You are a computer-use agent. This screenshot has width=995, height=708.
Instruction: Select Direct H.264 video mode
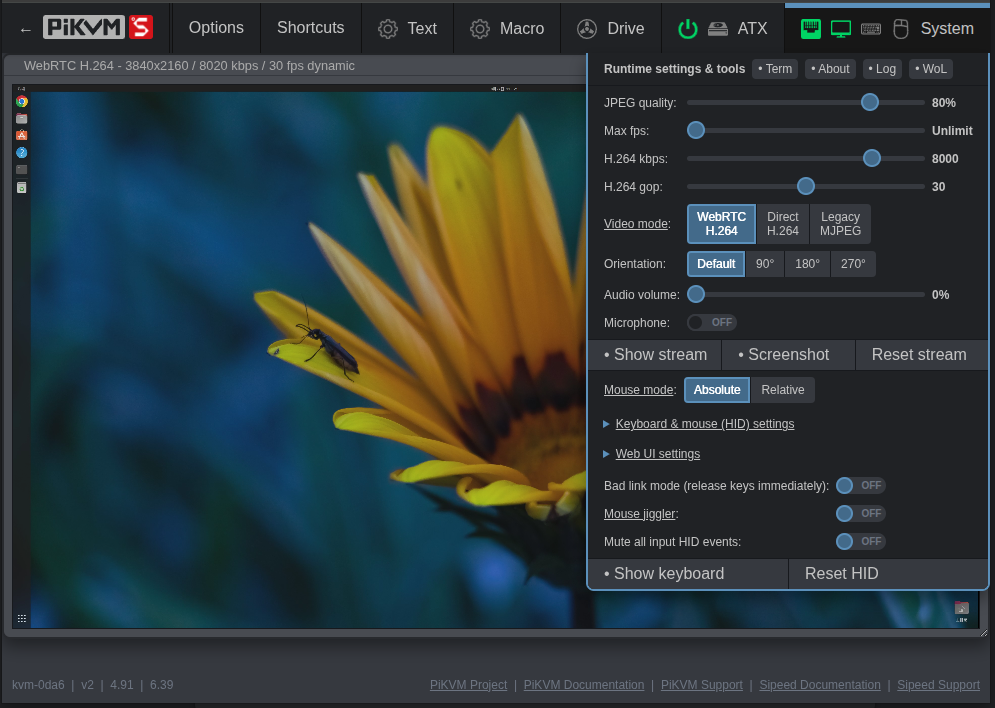782,224
